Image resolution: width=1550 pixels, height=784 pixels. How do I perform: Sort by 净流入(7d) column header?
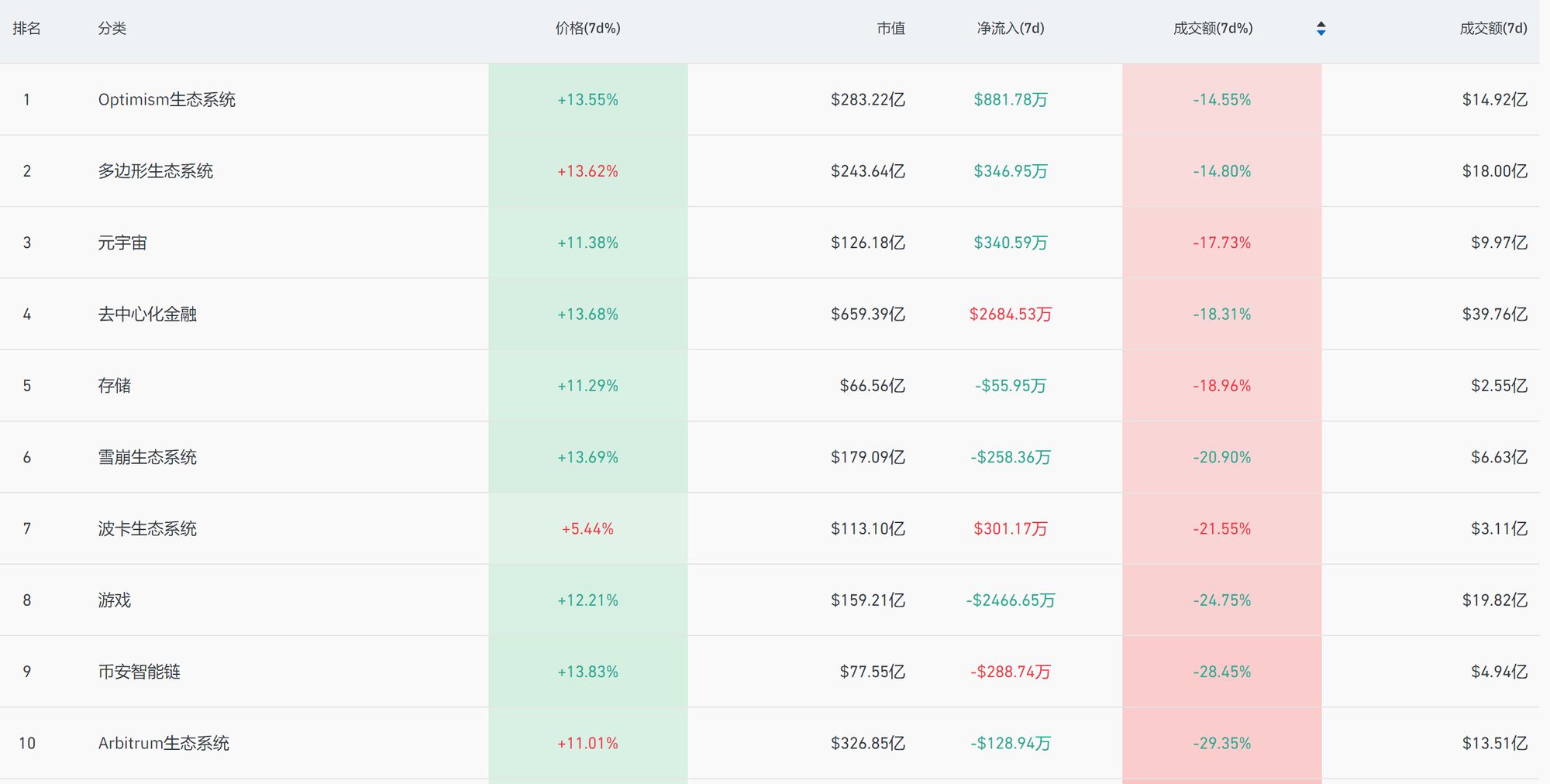pos(1010,29)
